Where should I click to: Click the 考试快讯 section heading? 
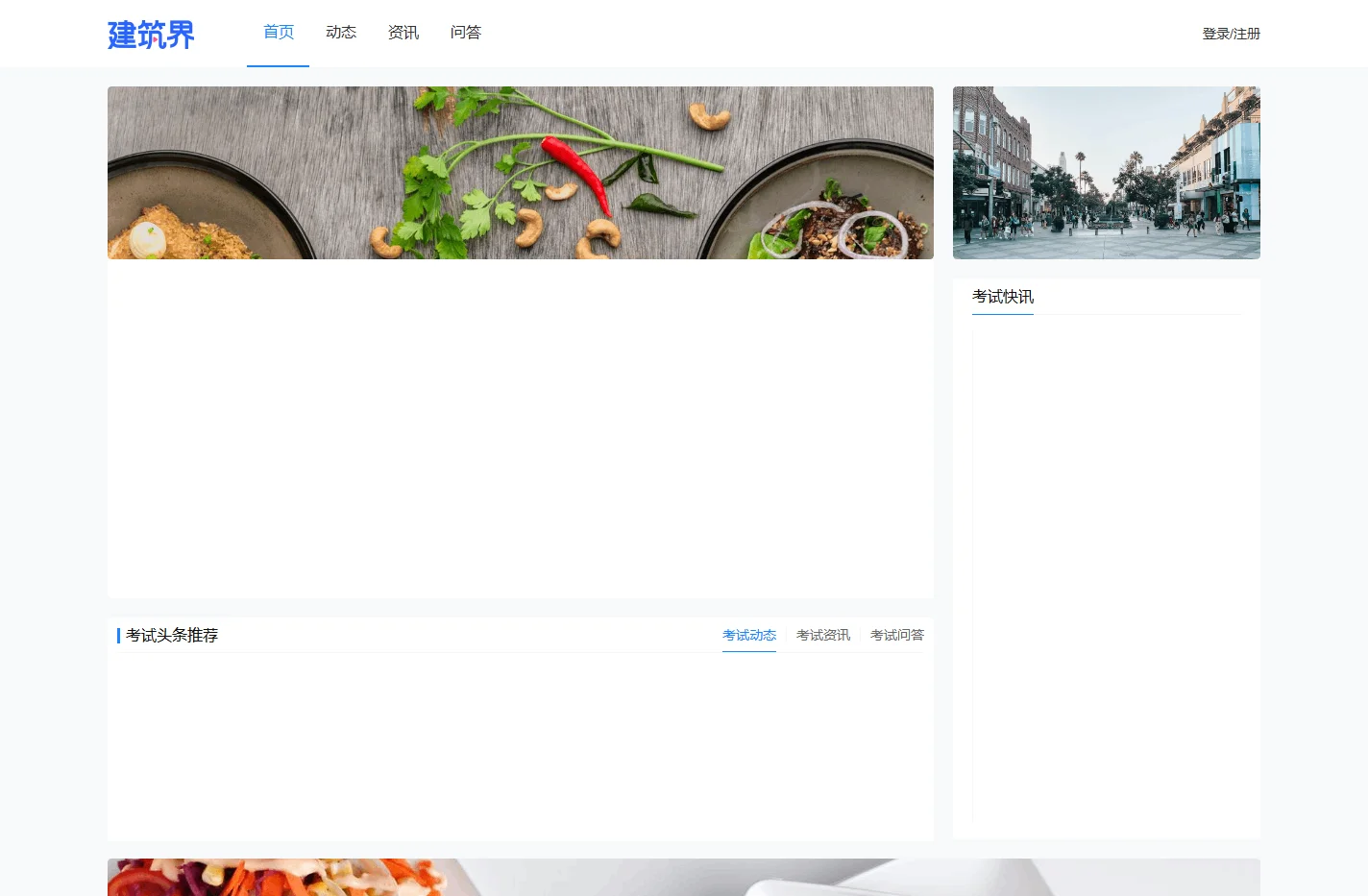pyautogui.click(x=1003, y=297)
